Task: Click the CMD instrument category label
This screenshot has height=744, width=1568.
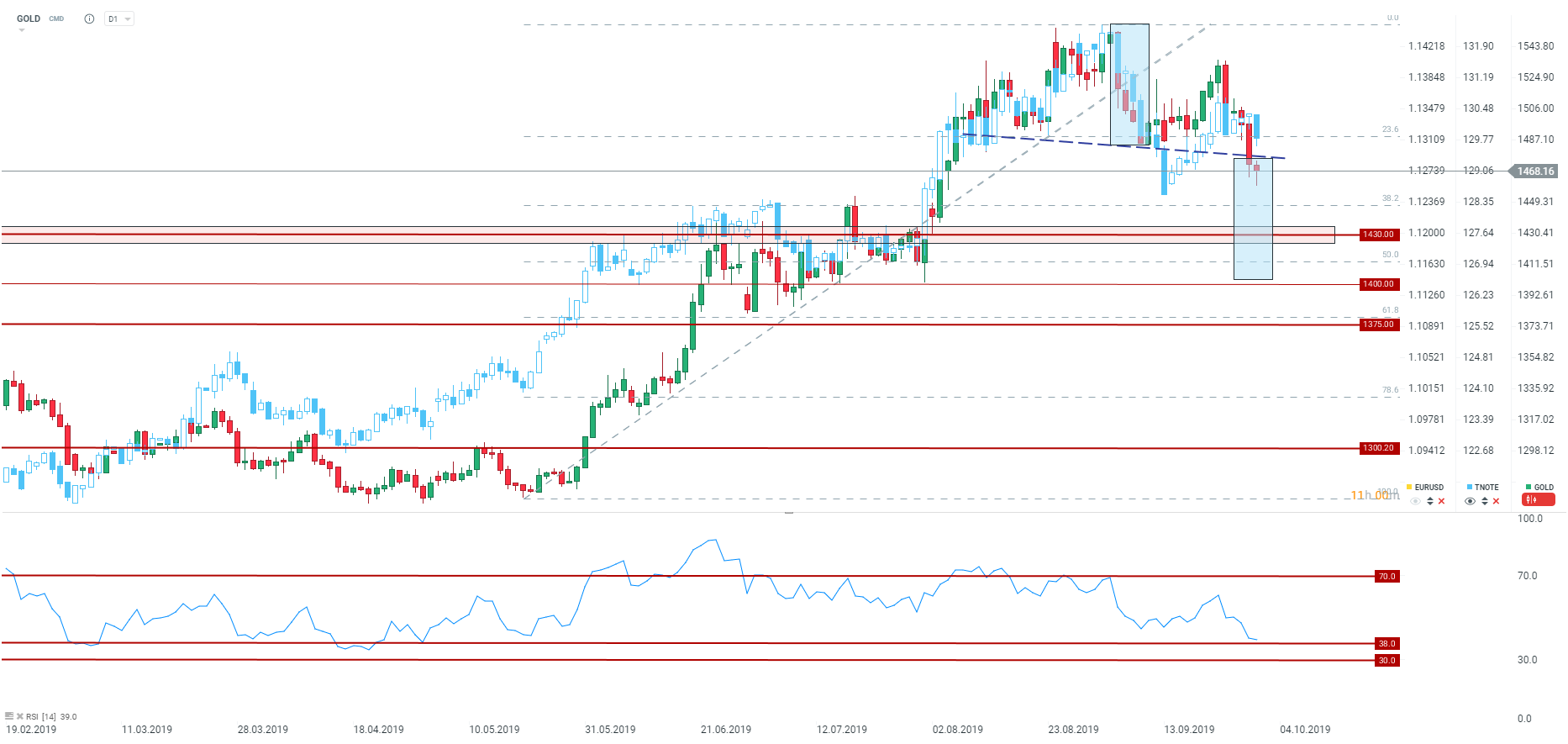Action: 56,18
